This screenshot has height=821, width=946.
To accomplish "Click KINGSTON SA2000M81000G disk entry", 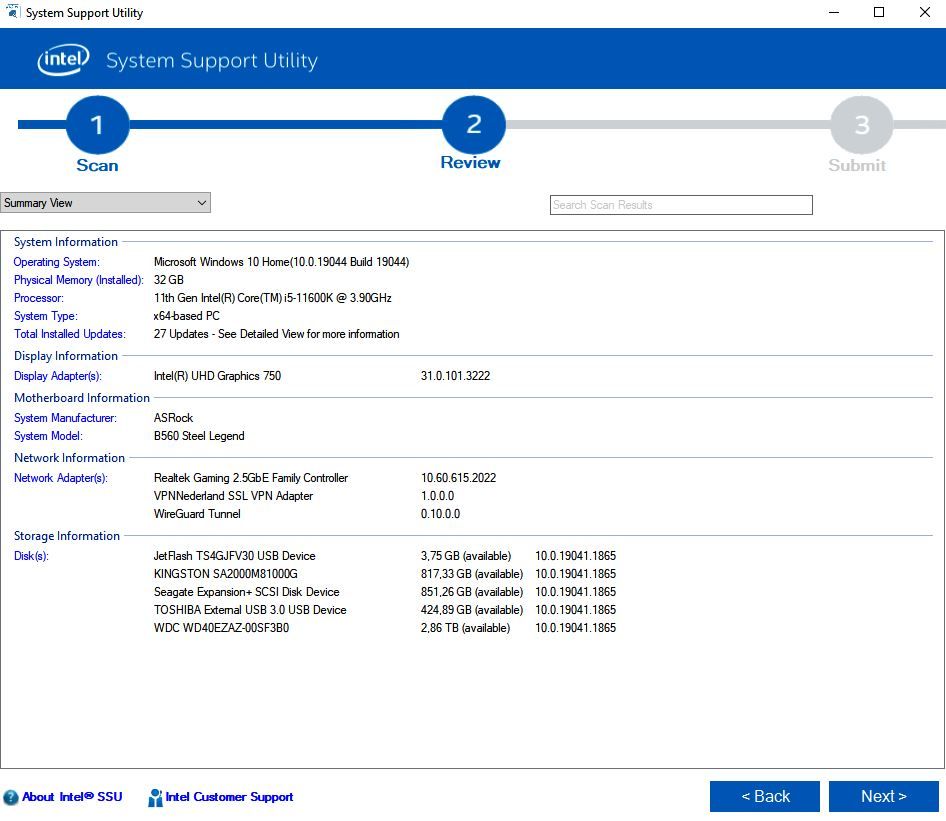I will [226, 574].
